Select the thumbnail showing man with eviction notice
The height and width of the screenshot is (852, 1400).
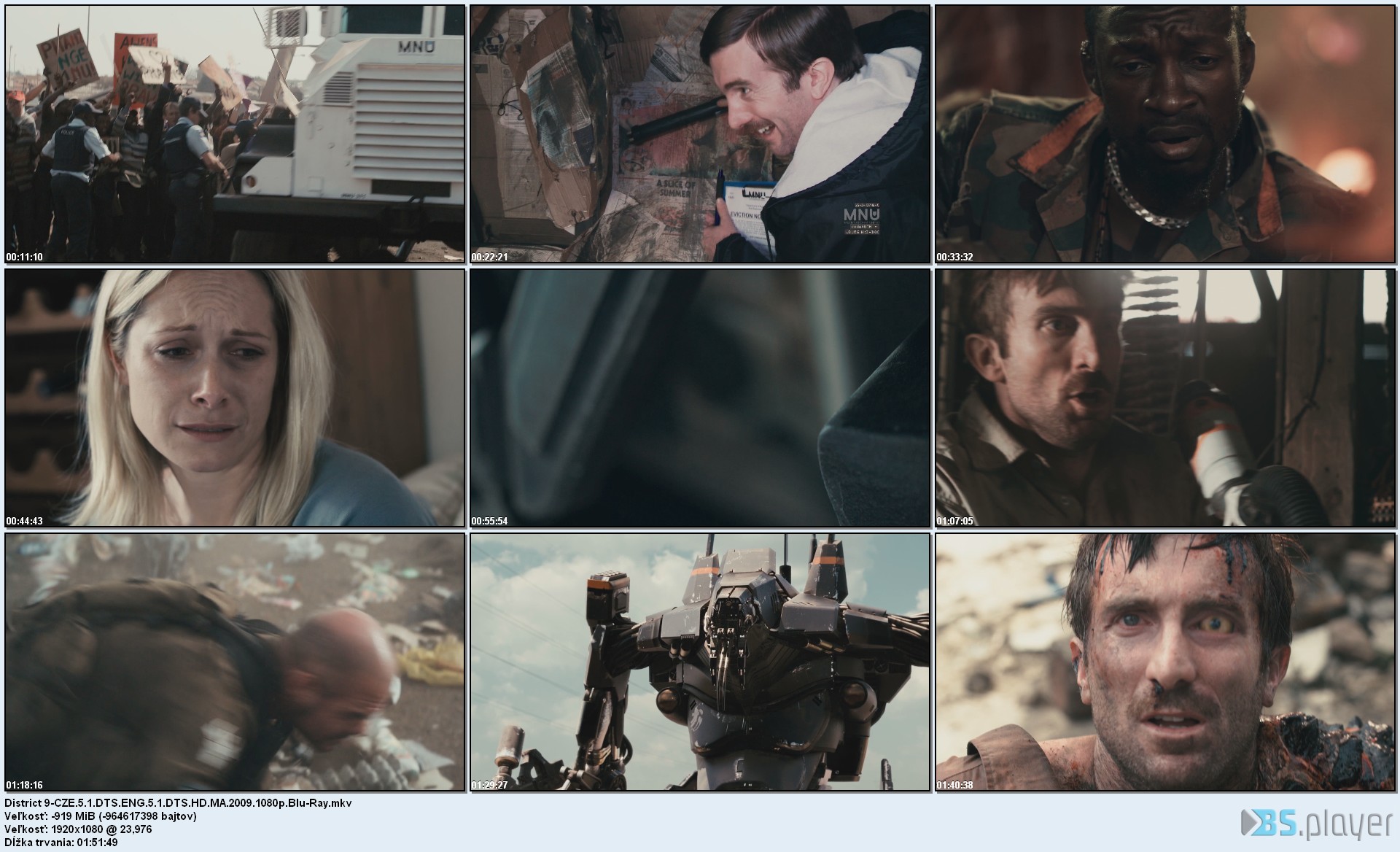click(x=700, y=133)
